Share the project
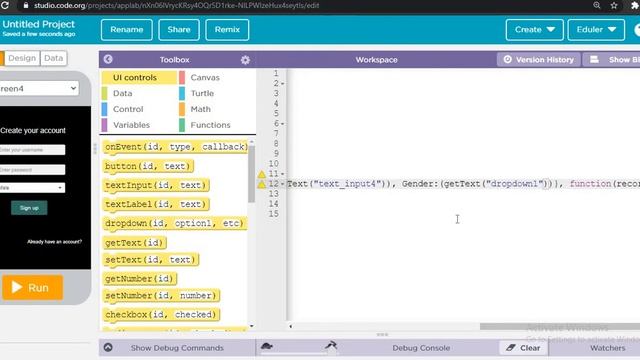Image resolution: width=640 pixels, height=360 pixels. (179, 30)
